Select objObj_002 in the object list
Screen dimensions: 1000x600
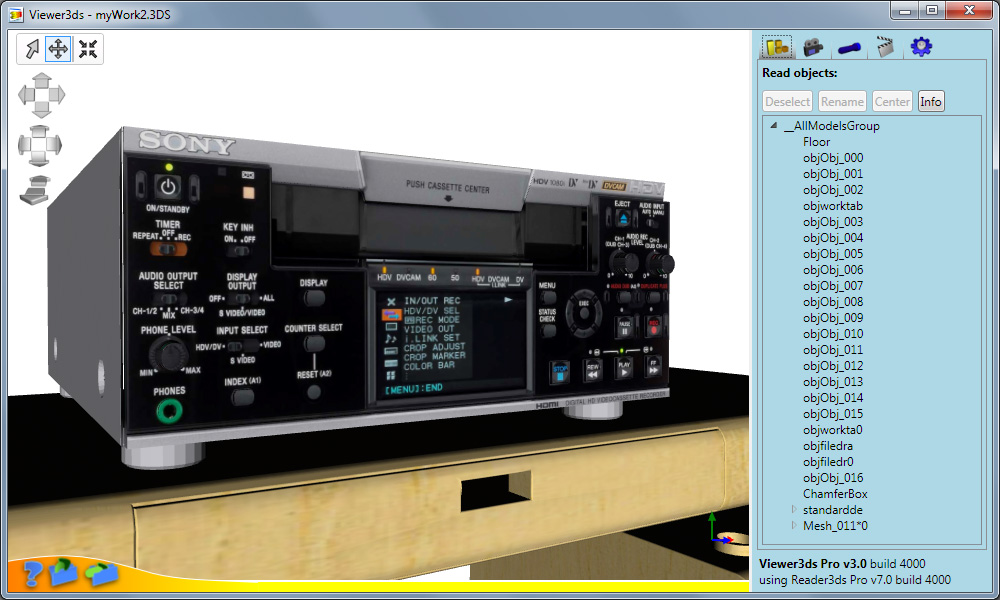pyautogui.click(x=833, y=189)
